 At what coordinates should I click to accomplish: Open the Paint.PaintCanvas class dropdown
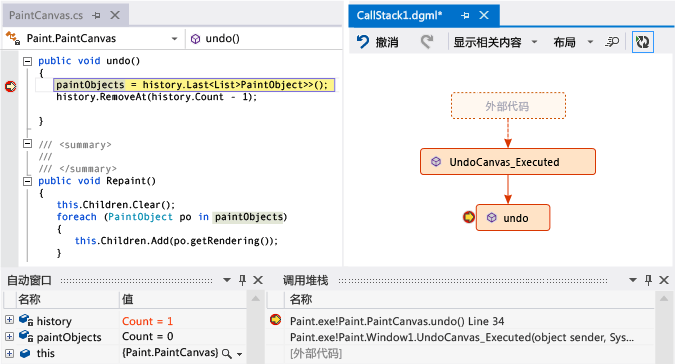174,39
